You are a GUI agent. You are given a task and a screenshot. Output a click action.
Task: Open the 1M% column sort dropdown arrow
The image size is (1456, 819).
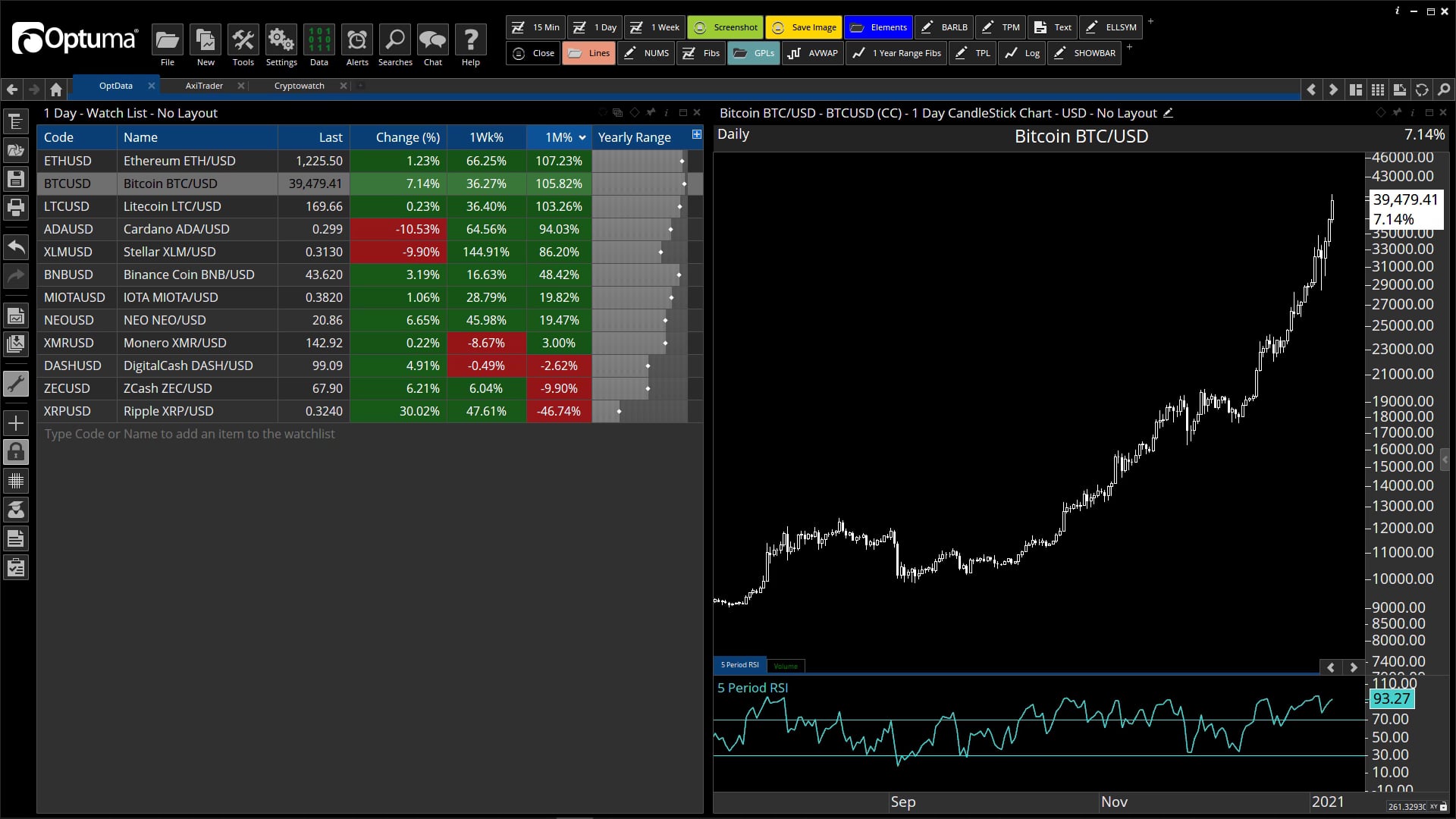(x=582, y=137)
